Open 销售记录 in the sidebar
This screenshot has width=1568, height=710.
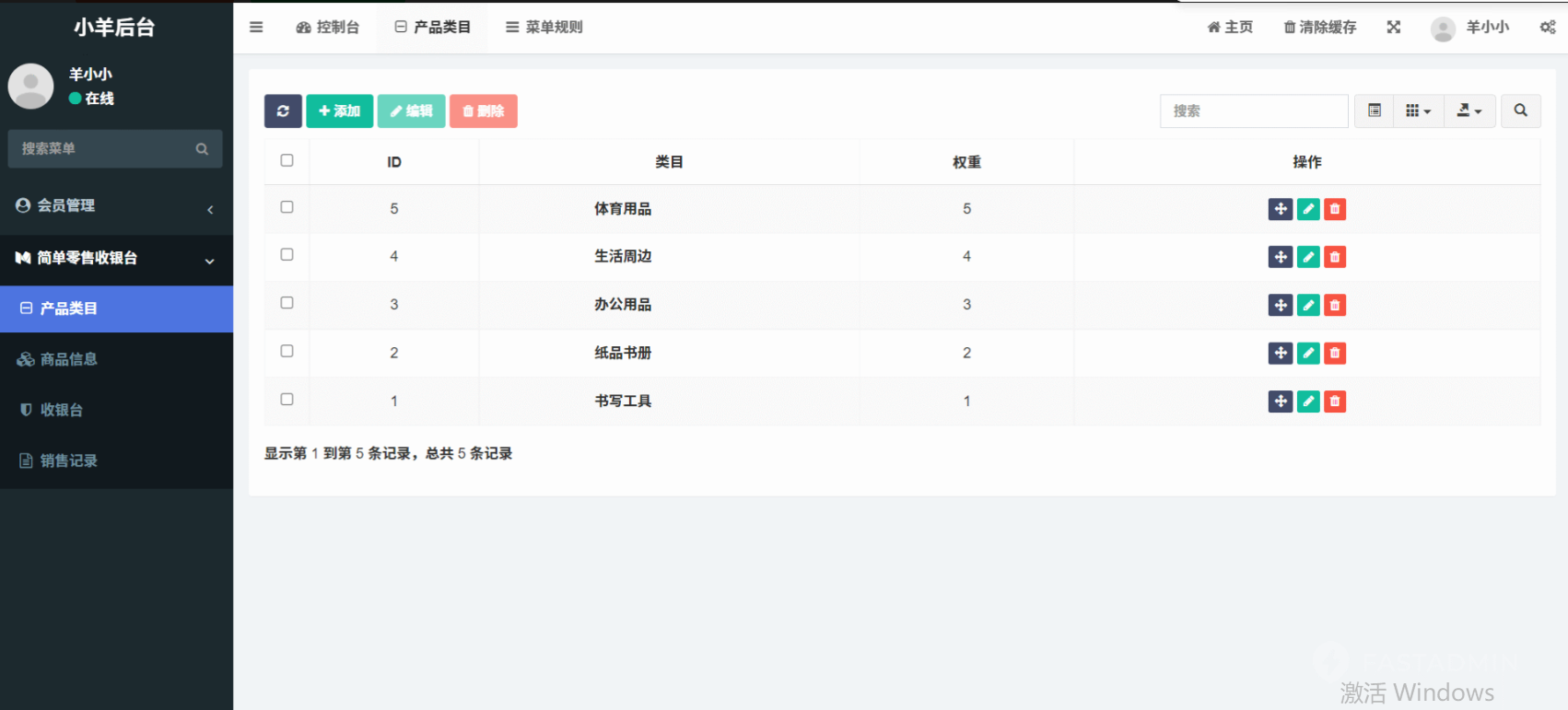[116, 461]
